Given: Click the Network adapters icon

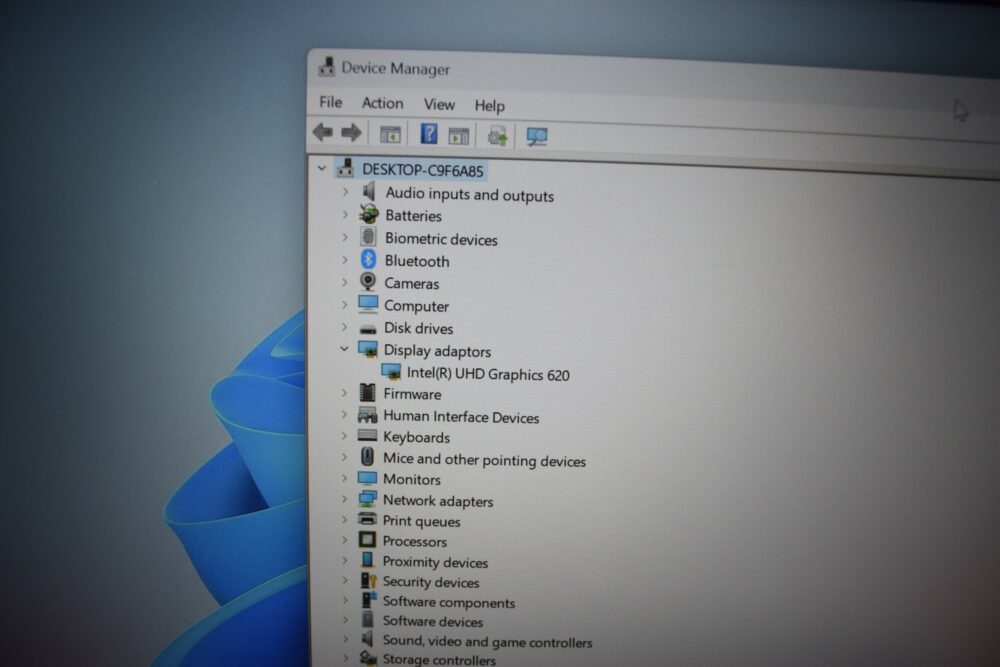Looking at the screenshot, I should pyautogui.click(x=367, y=499).
